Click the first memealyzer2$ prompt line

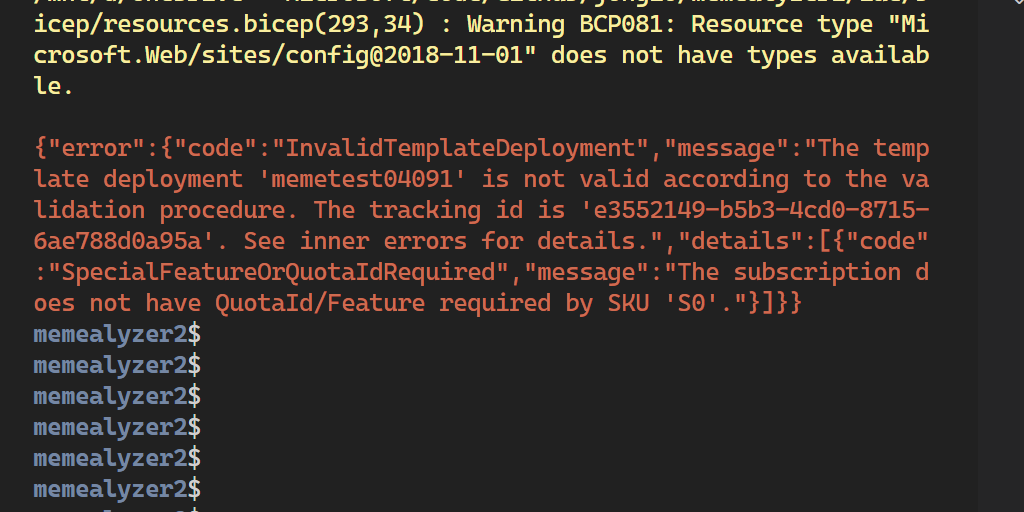click(x=117, y=334)
